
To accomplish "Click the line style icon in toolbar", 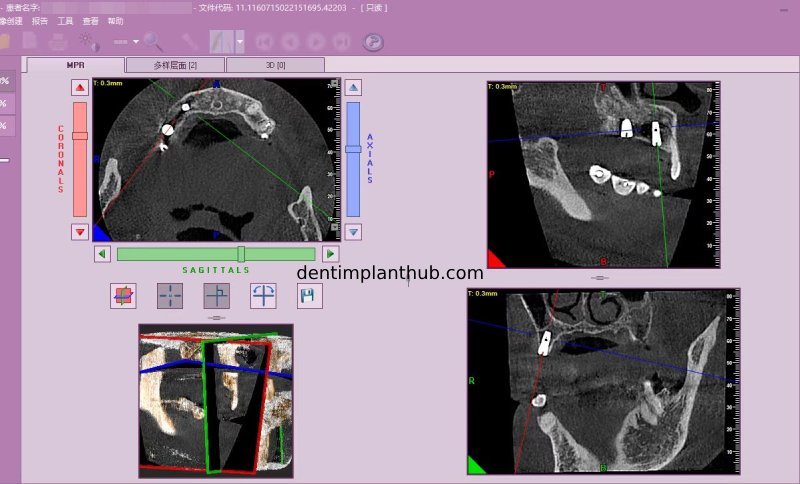I will (121, 42).
